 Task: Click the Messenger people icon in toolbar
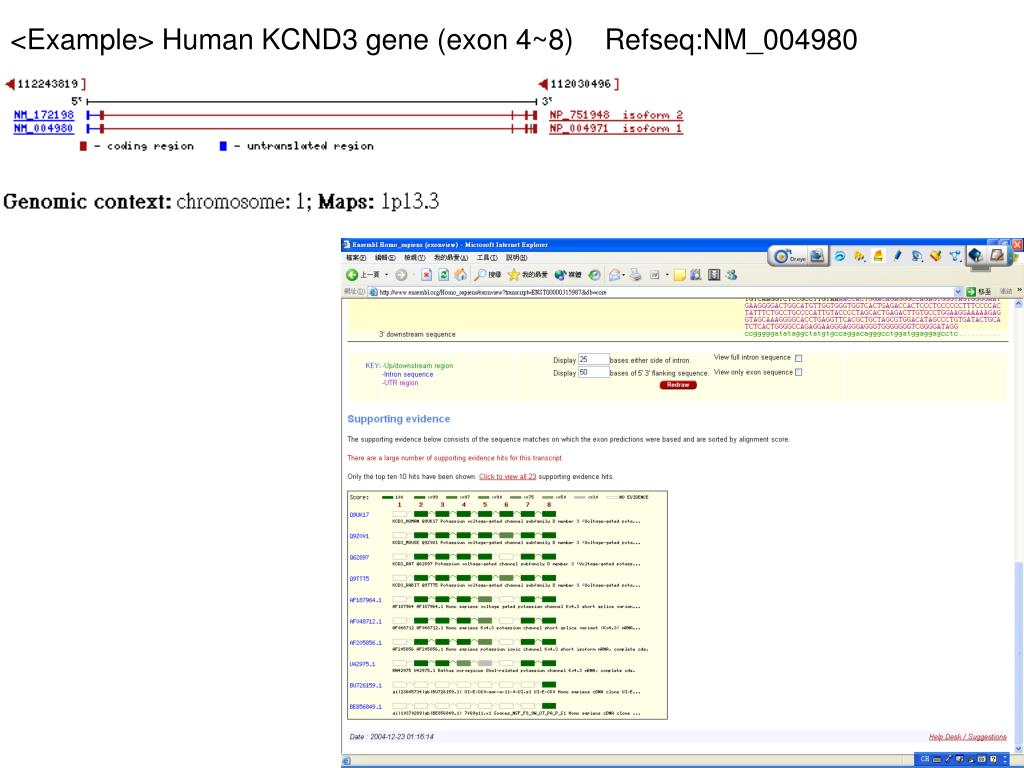(731, 275)
